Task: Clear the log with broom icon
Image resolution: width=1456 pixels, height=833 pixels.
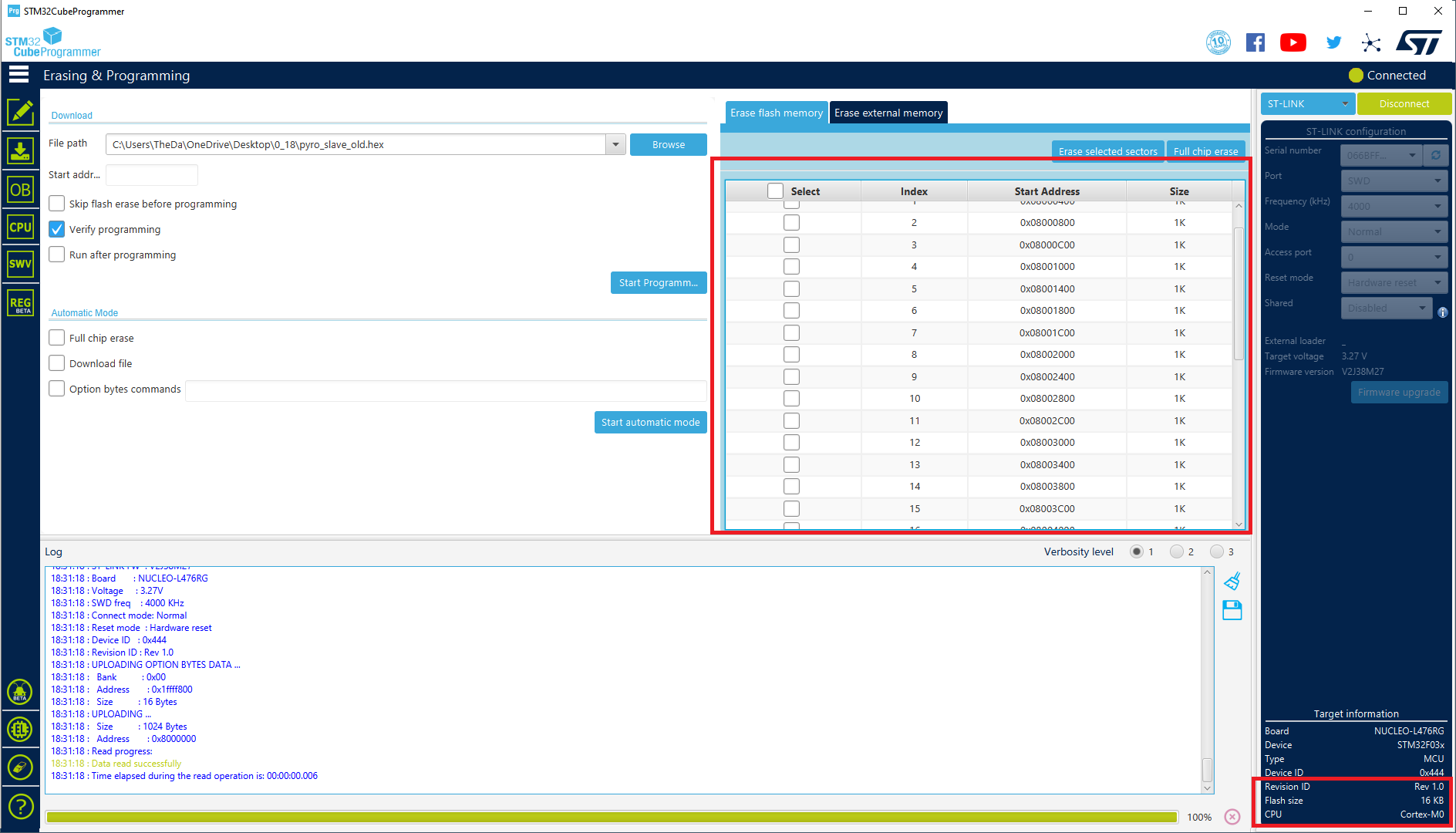Action: pos(1232,581)
